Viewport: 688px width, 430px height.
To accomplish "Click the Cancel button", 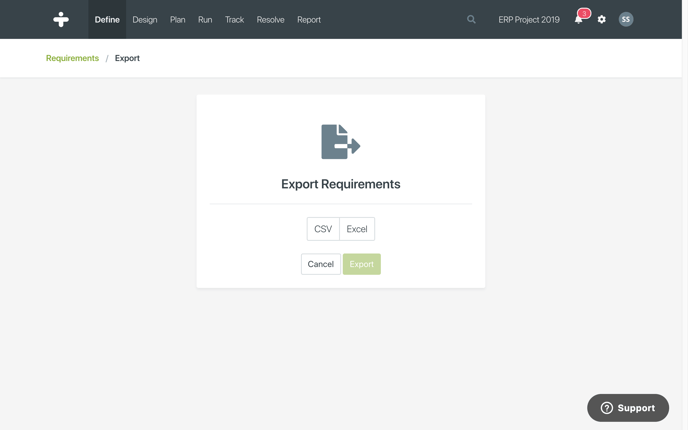I will tap(321, 264).
